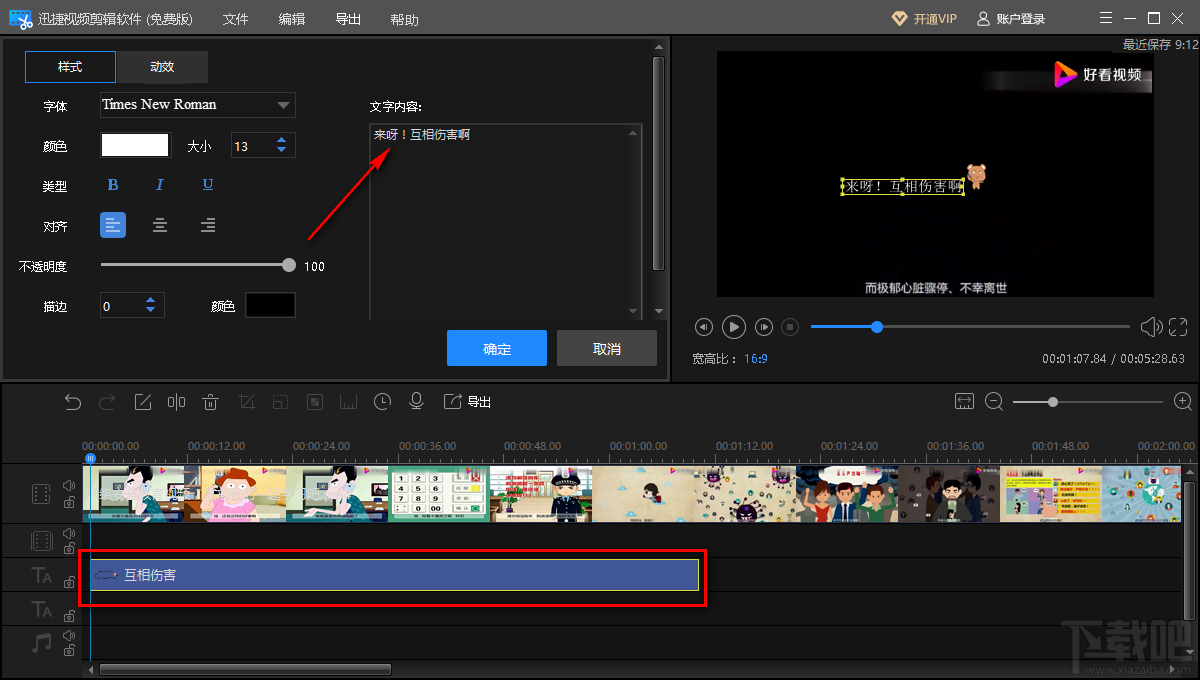Start voiceover with the microphone icon
Screen dimensions: 1200x680
pyautogui.click(x=416, y=402)
